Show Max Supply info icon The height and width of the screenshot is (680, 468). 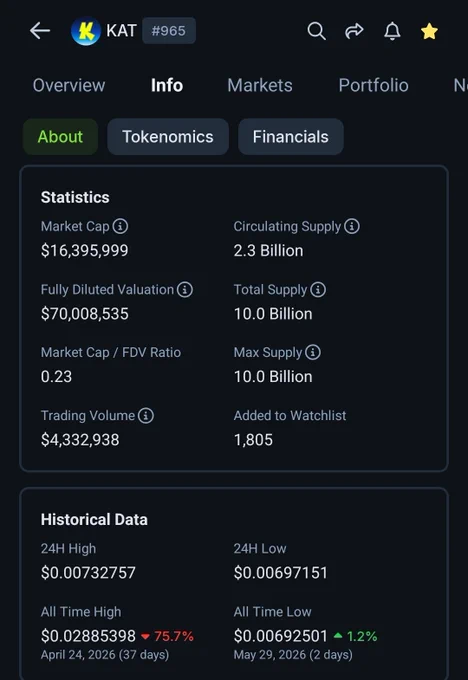pyautogui.click(x=313, y=352)
